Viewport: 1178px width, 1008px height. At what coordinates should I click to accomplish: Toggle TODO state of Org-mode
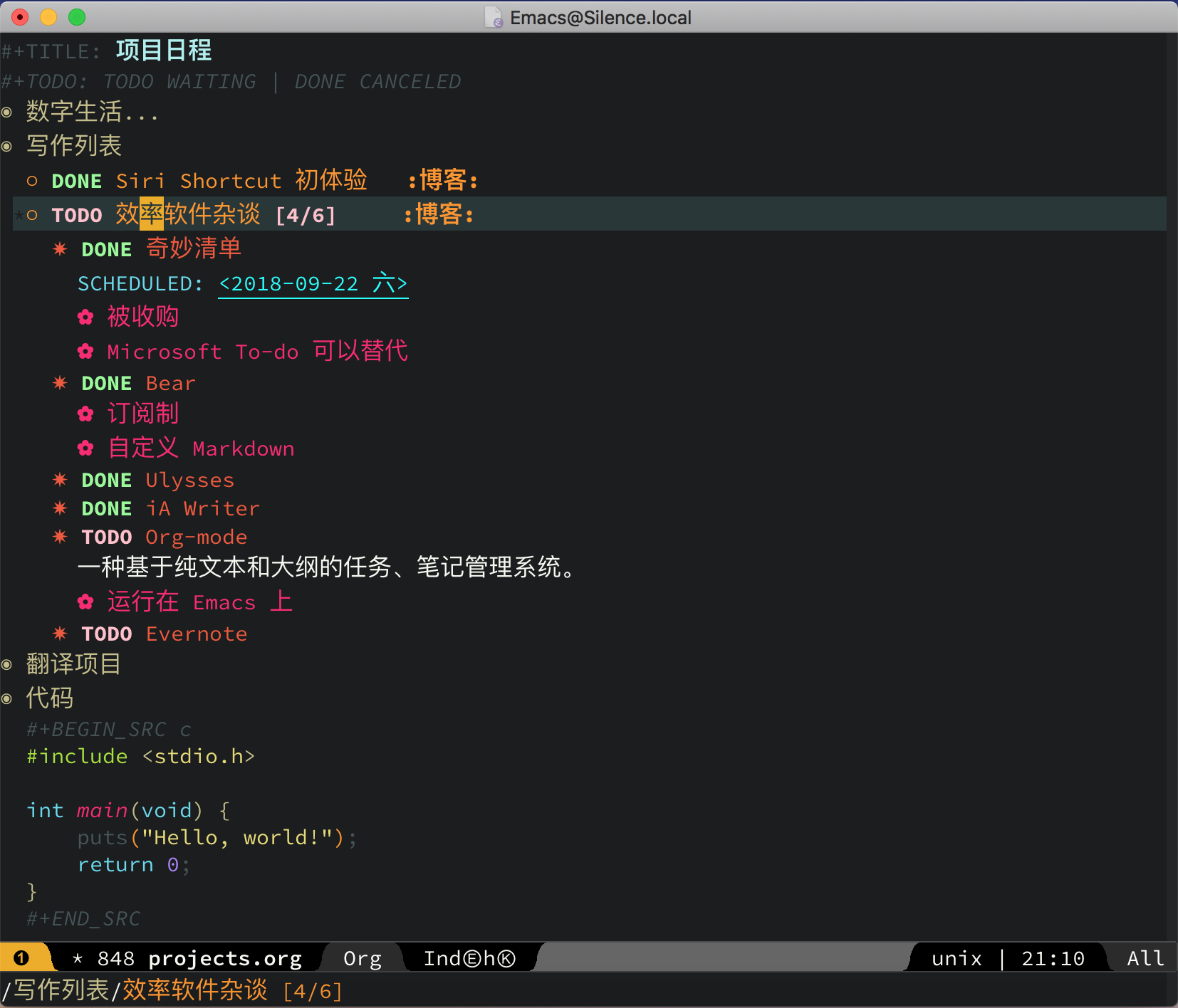tap(107, 537)
